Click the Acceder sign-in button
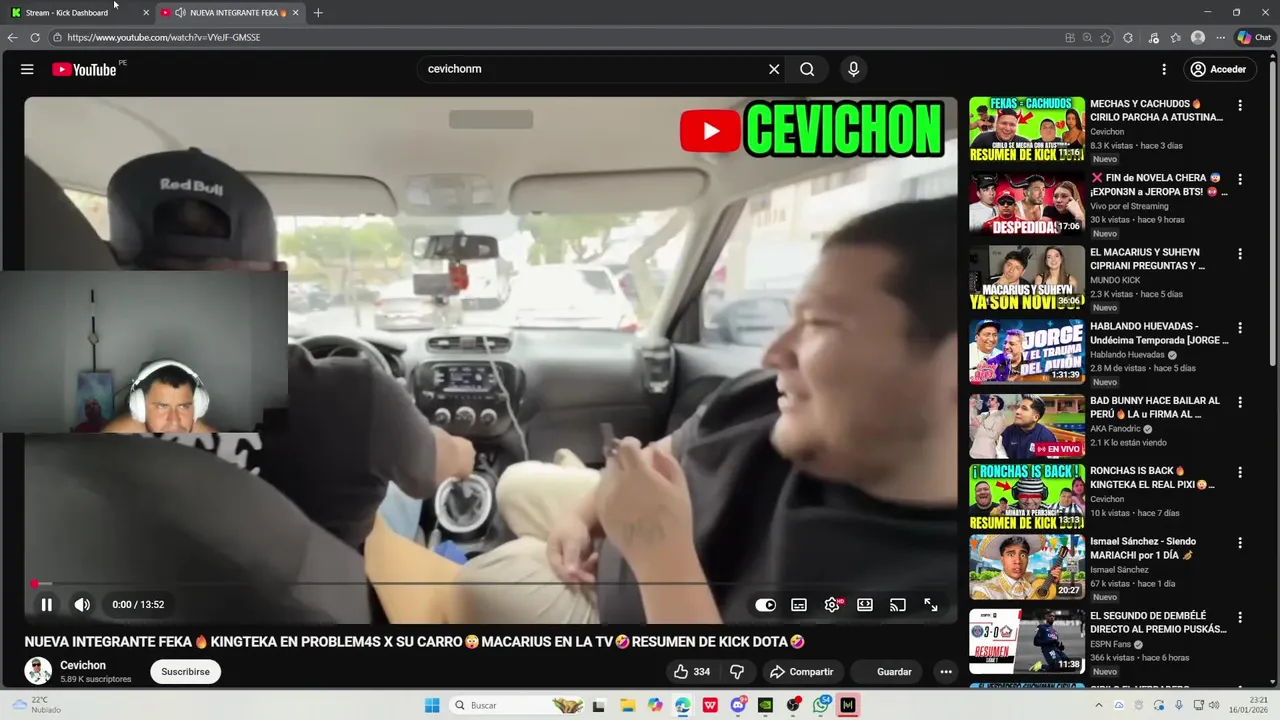Viewport: 1280px width, 720px height. tap(1218, 69)
